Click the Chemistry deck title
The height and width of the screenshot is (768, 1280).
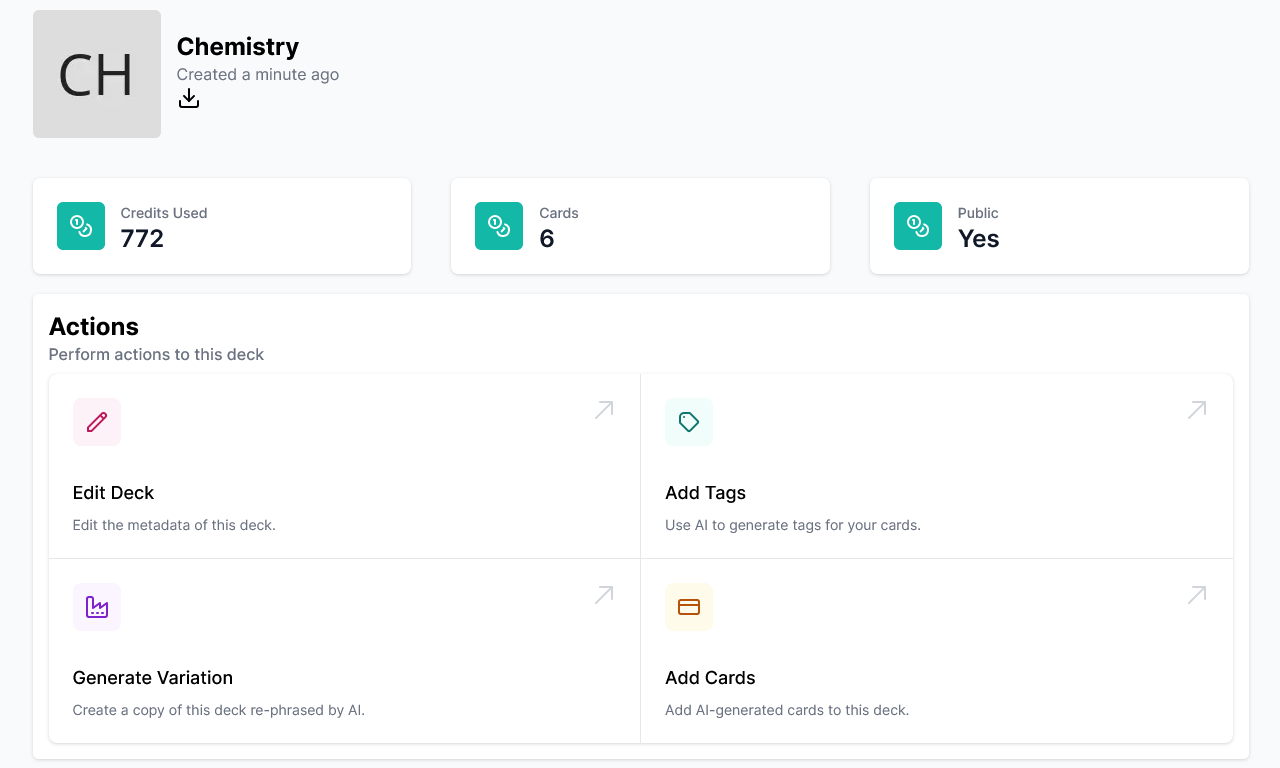(x=238, y=47)
